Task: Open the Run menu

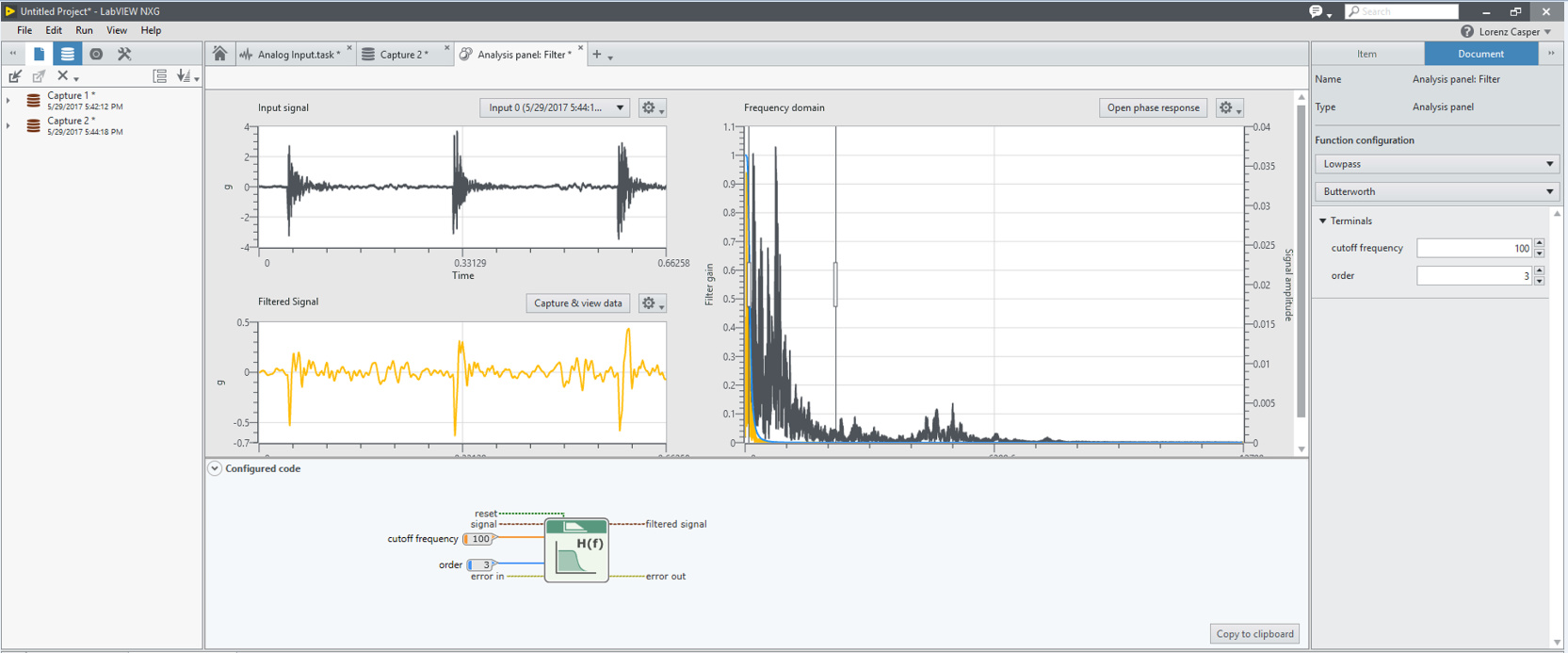Action: [x=84, y=30]
